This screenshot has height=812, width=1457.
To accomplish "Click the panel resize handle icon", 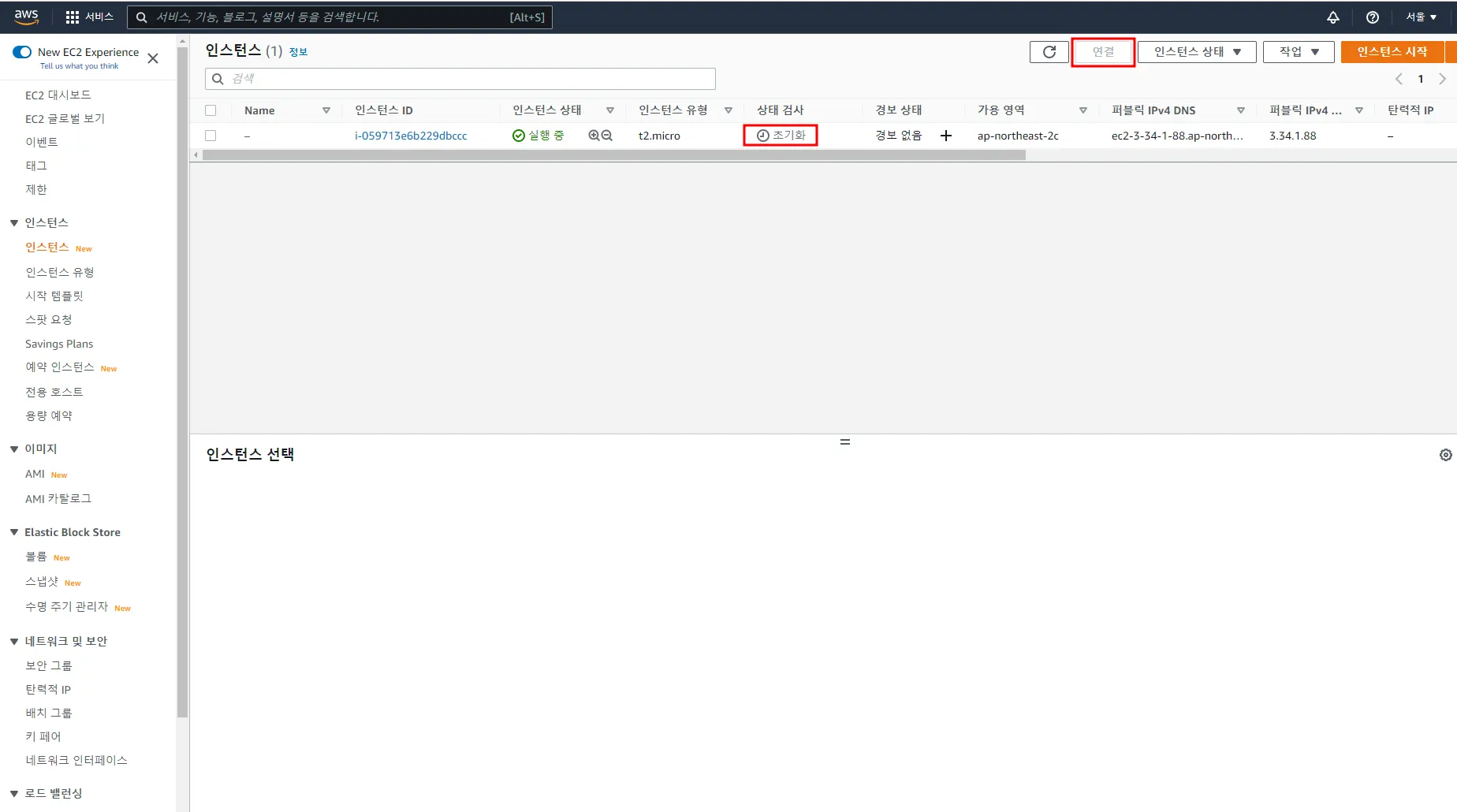I will click(x=845, y=441).
